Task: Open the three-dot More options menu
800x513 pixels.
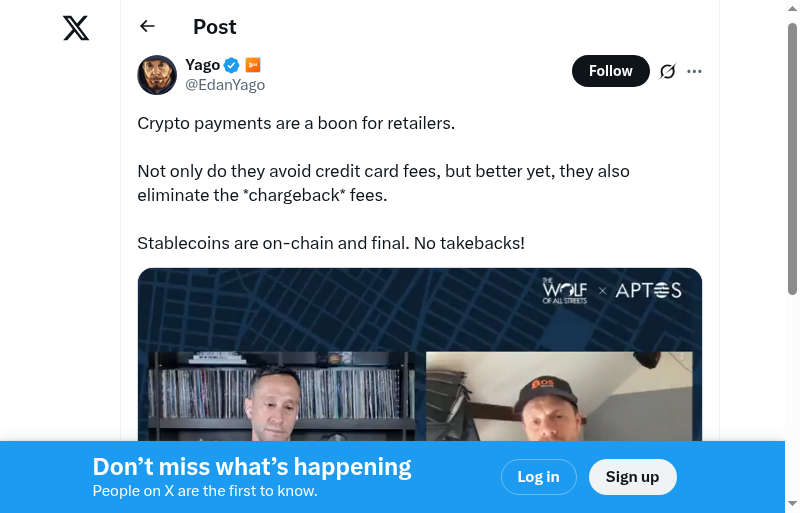Action: [695, 71]
